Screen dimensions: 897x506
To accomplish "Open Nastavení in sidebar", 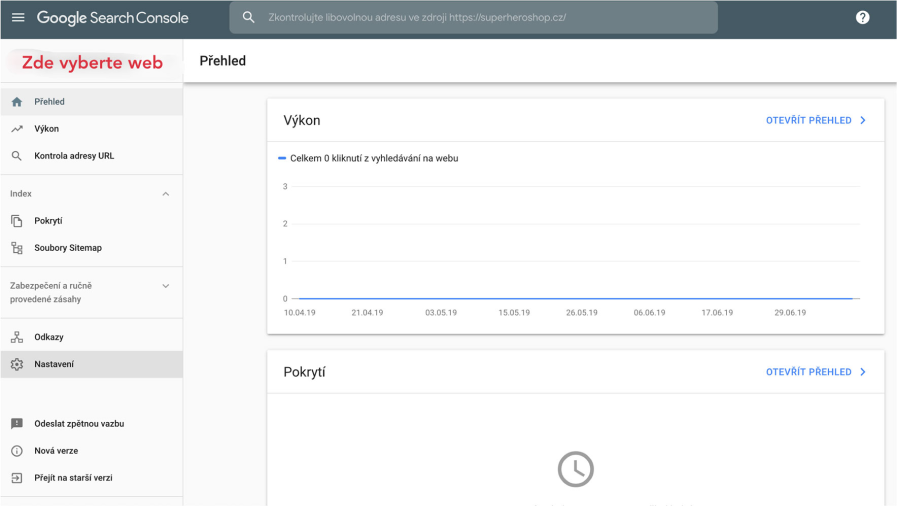I will [92, 364].
